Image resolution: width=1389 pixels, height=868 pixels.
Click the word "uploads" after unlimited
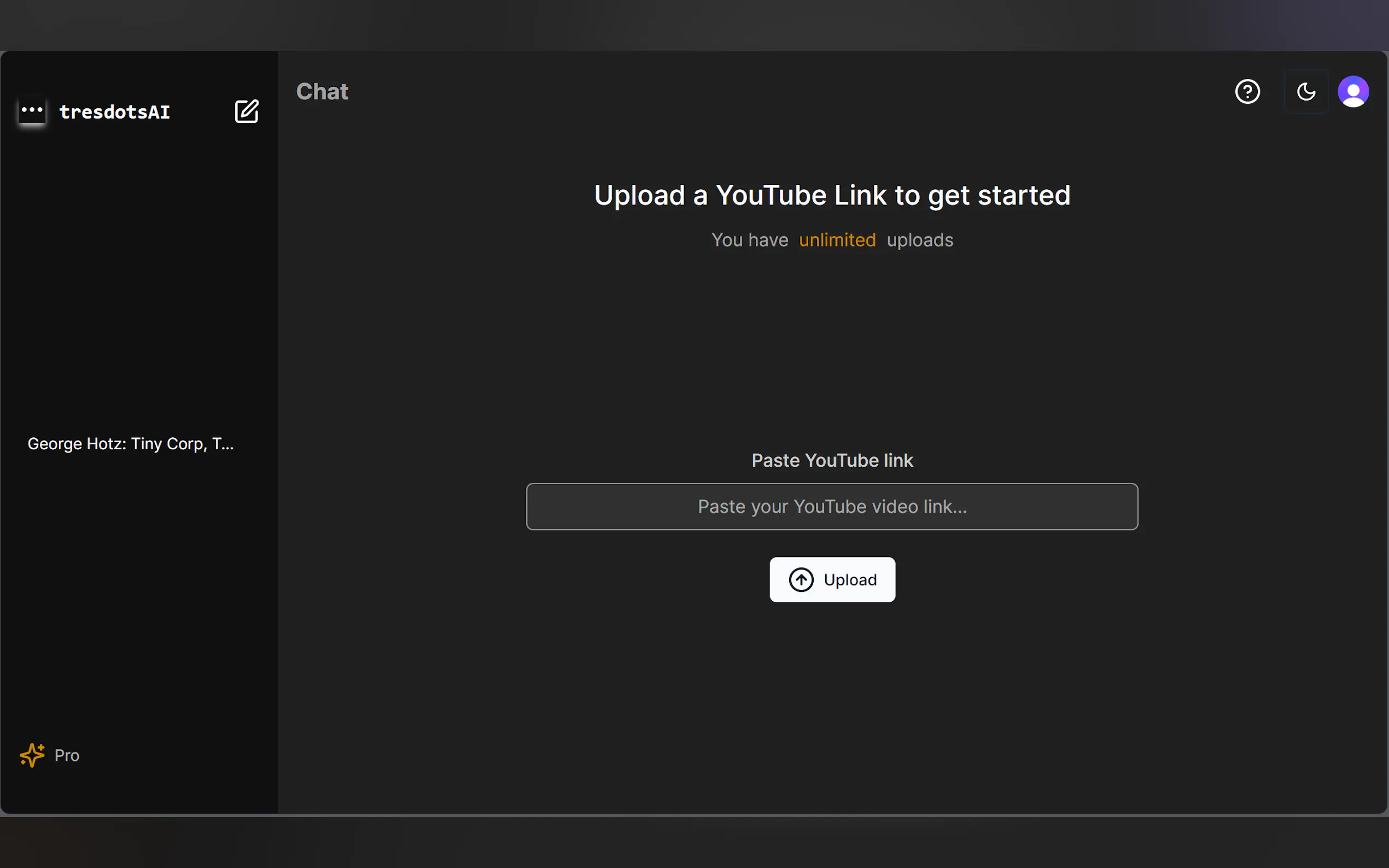click(x=919, y=240)
